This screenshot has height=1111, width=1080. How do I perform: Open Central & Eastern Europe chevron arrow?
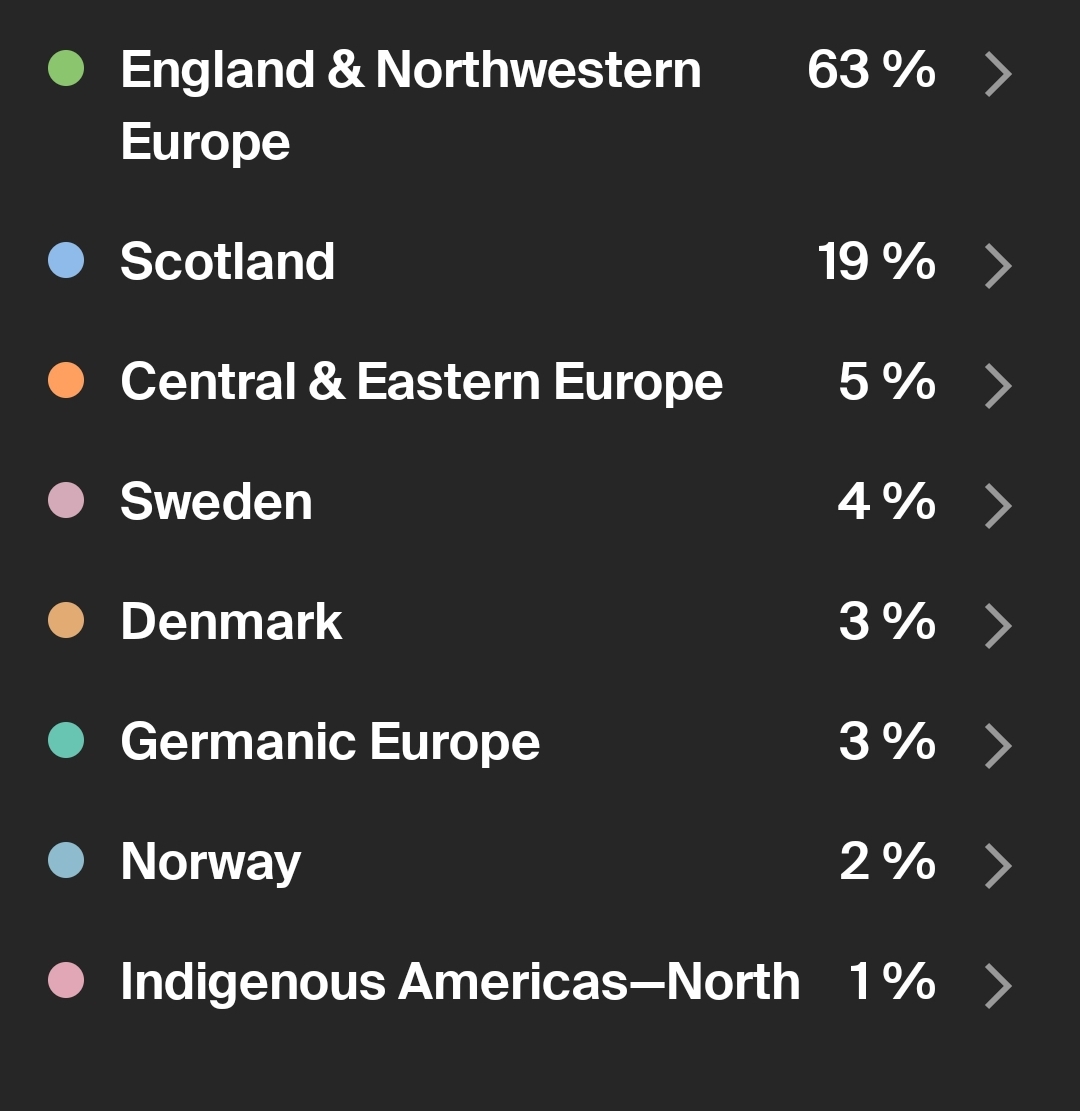[x=998, y=386]
